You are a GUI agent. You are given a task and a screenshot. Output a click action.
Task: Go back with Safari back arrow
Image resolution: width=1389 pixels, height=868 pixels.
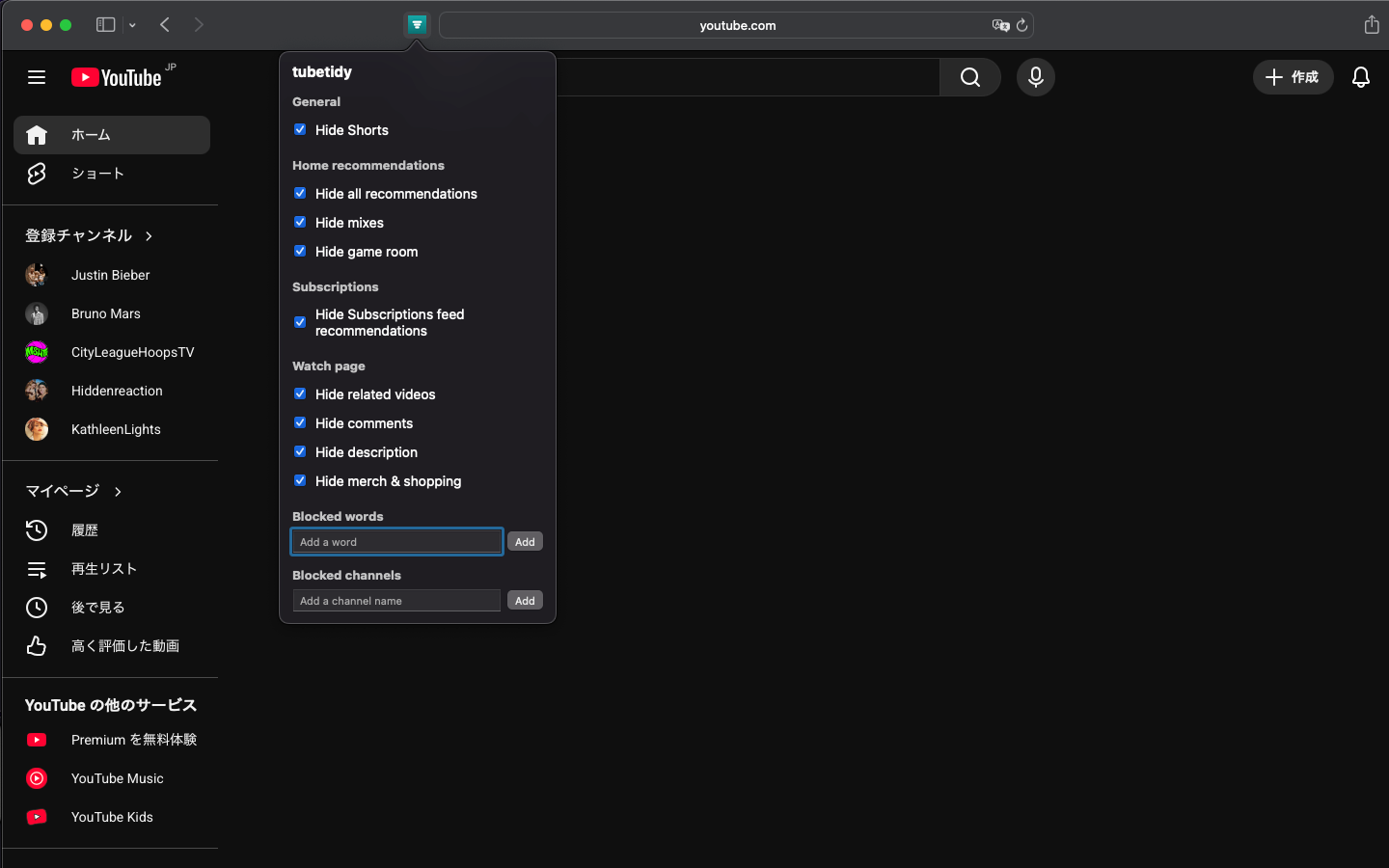(165, 25)
